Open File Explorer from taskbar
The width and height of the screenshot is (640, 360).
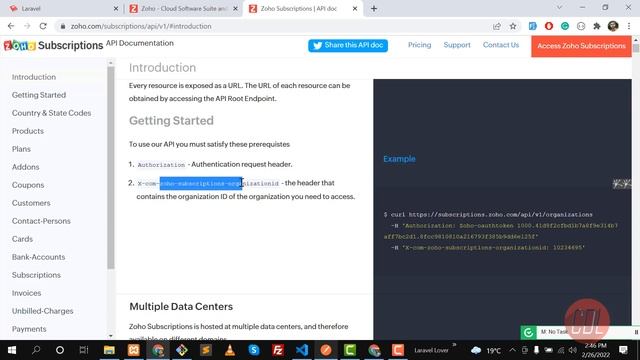pos(109,350)
